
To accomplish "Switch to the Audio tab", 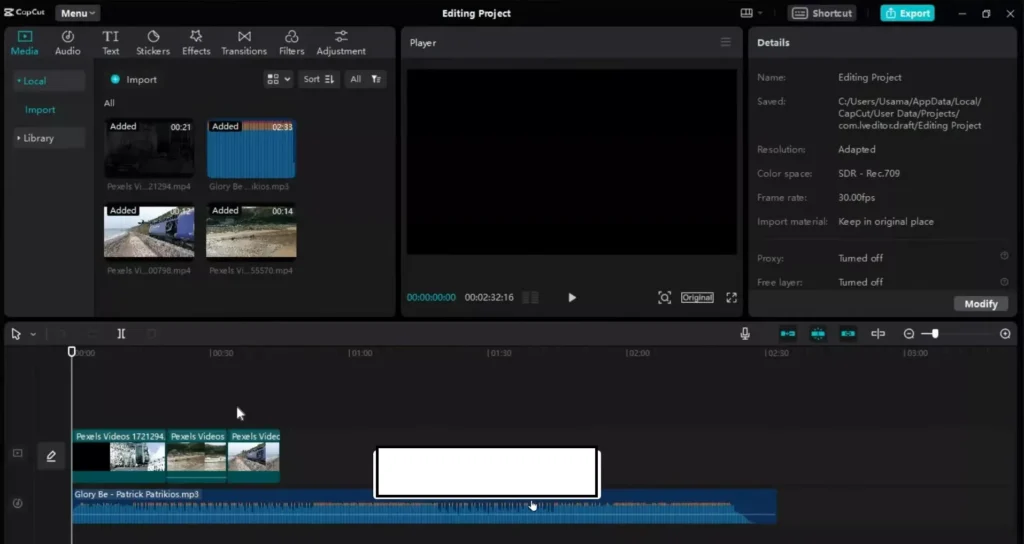I will pos(67,42).
